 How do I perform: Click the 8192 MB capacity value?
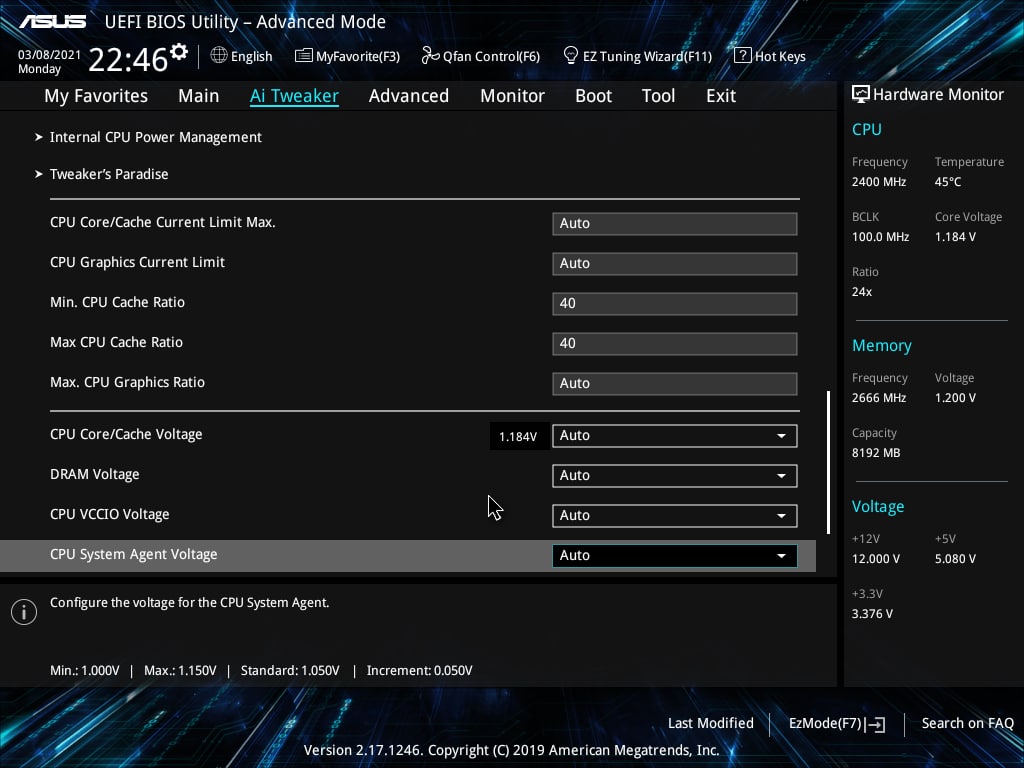pos(876,453)
